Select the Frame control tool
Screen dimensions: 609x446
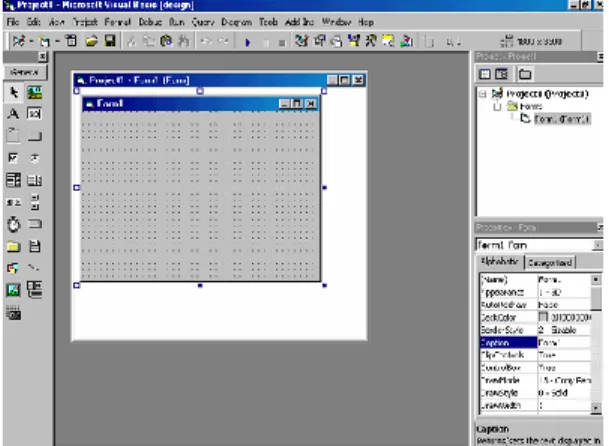point(14,136)
